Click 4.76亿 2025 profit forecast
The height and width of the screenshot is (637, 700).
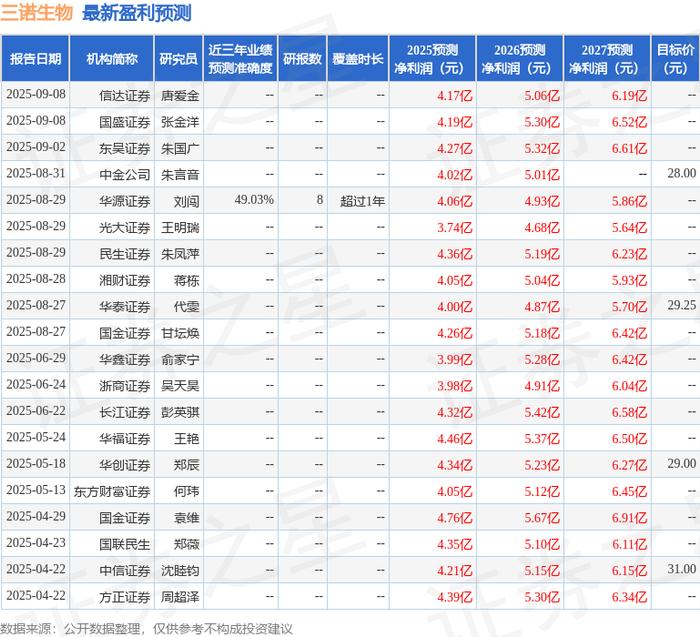[x=454, y=517]
